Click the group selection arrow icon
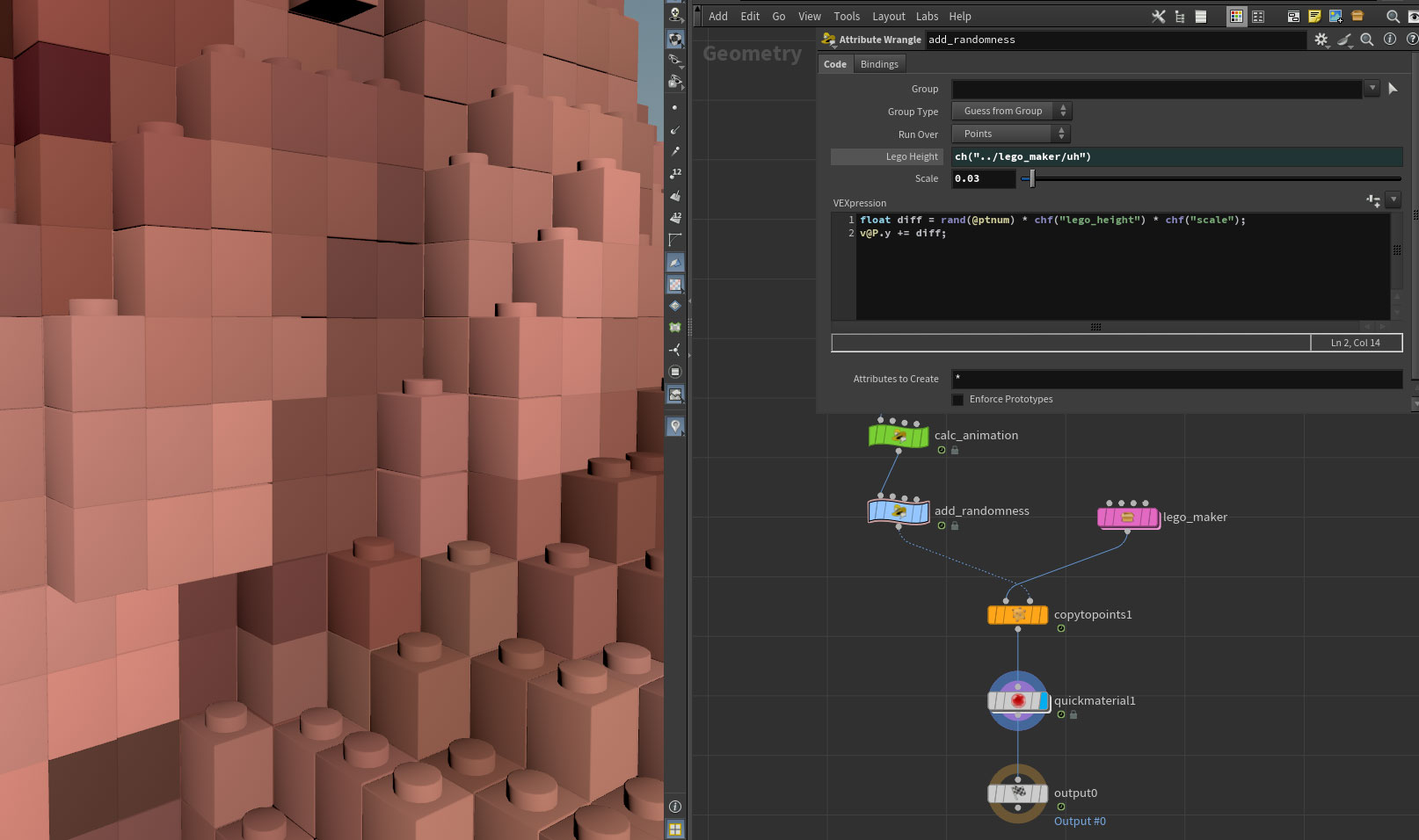Image resolution: width=1419 pixels, height=840 pixels. (x=1393, y=89)
